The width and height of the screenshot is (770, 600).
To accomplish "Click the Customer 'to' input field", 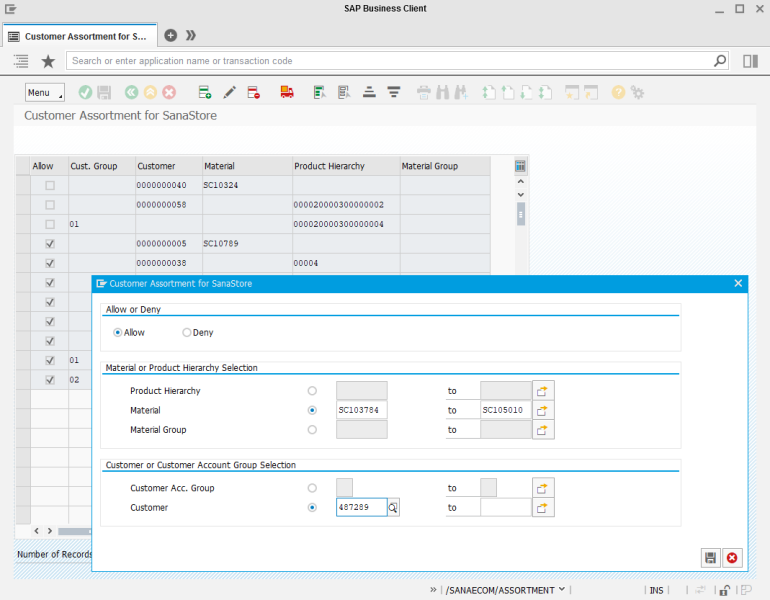I will click(x=506, y=508).
